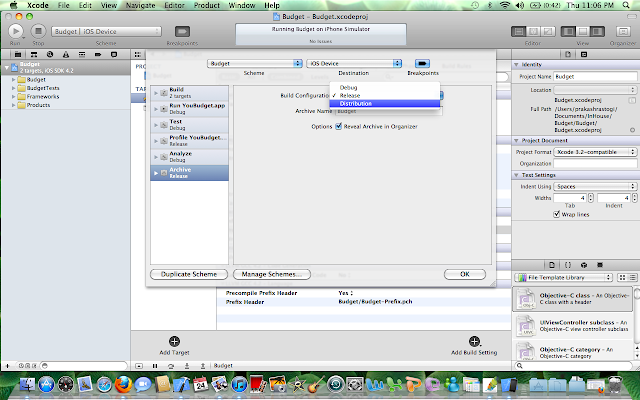Viewport: 640px width, 400px height.
Task: Open toolbar Budget iOS Device scheme selector
Action: [107, 31]
